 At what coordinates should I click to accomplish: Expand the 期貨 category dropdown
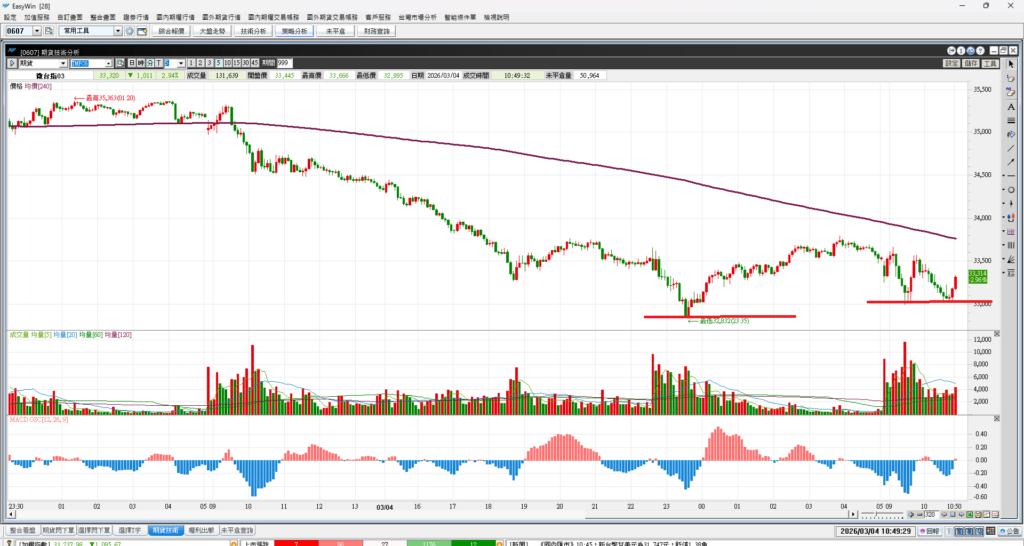pos(63,63)
